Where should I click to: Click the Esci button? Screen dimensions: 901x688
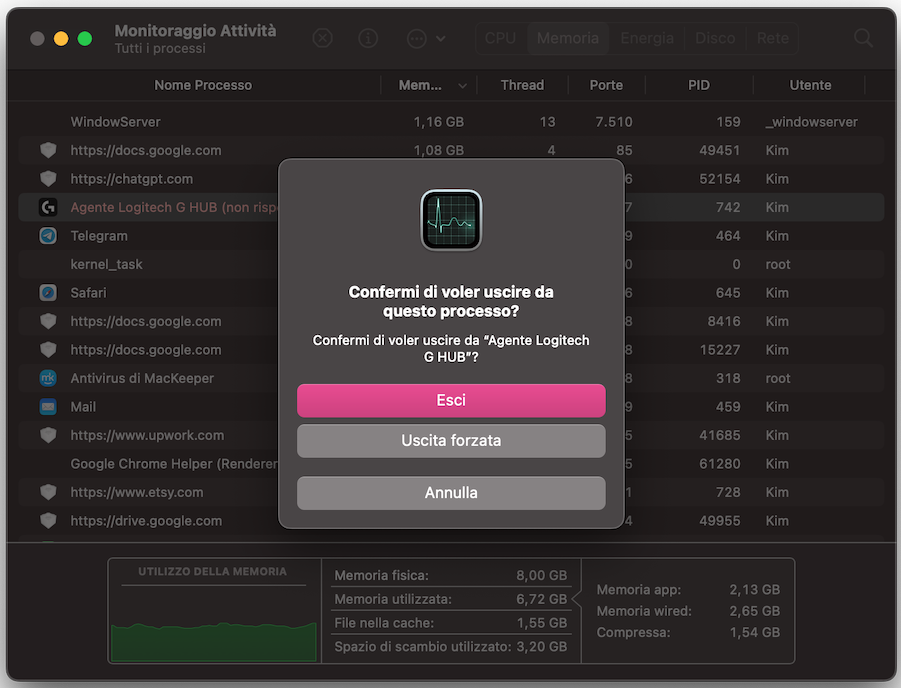451,400
